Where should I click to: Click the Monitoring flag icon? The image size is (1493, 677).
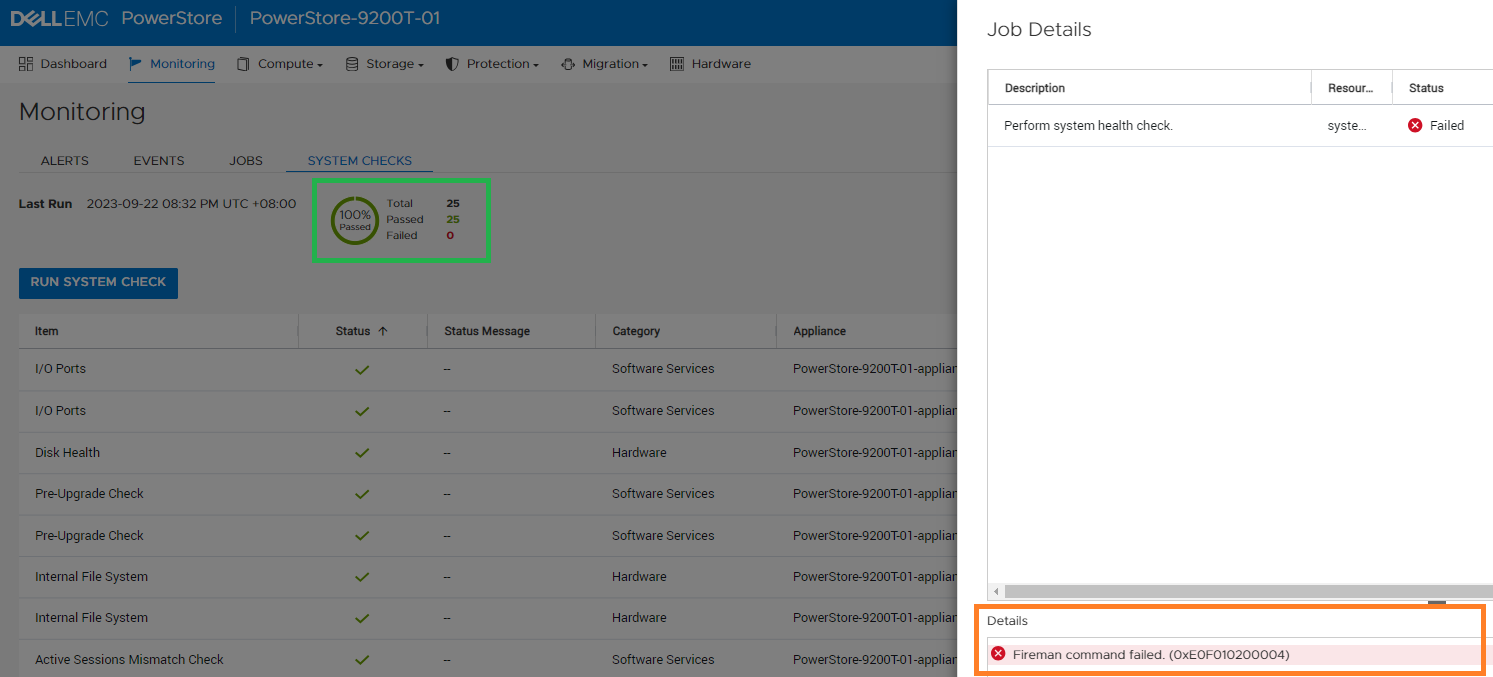click(136, 64)
